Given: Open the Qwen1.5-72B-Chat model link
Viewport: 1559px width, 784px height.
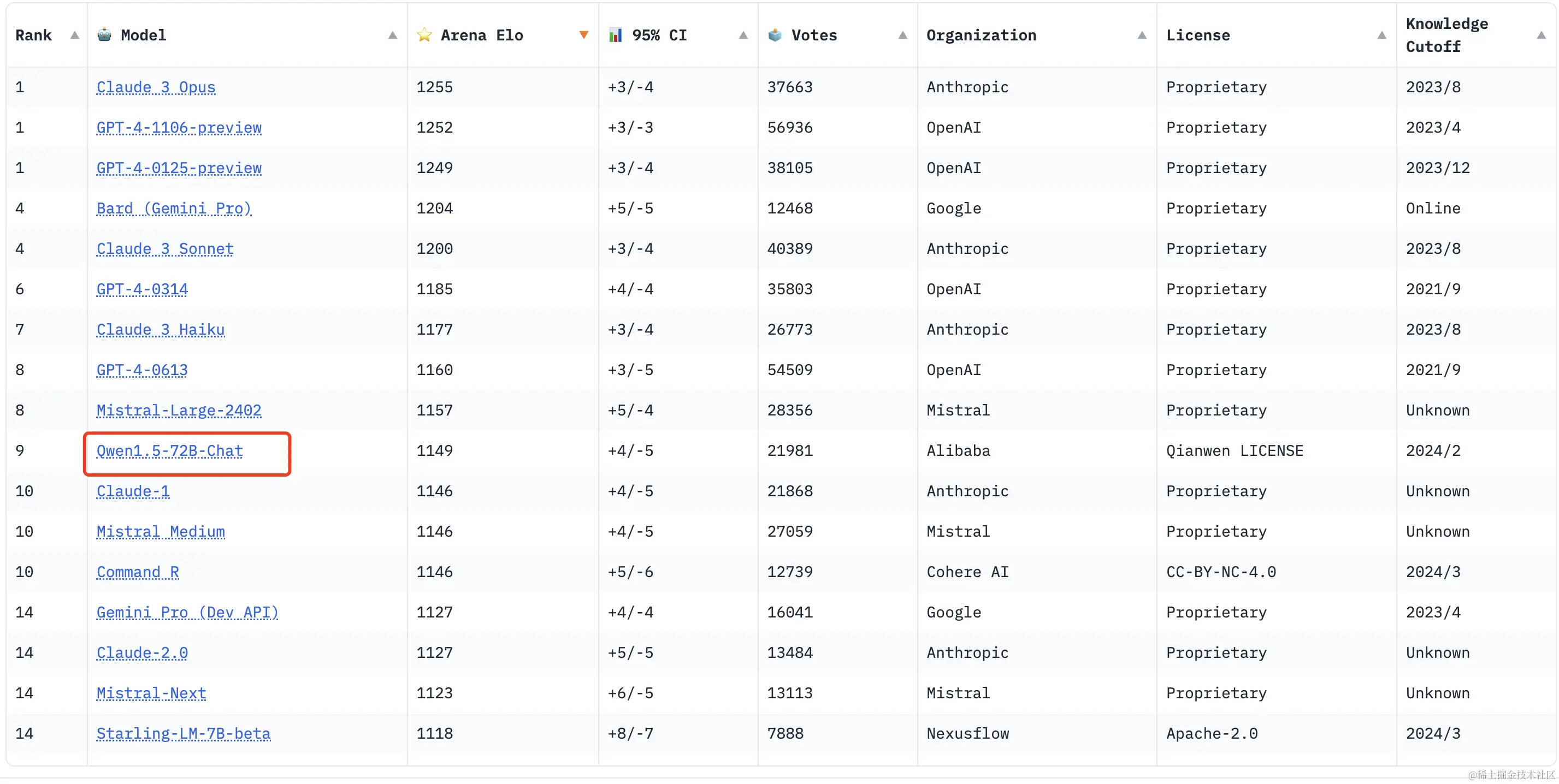Looking at the screenshot, I should 169,450.
